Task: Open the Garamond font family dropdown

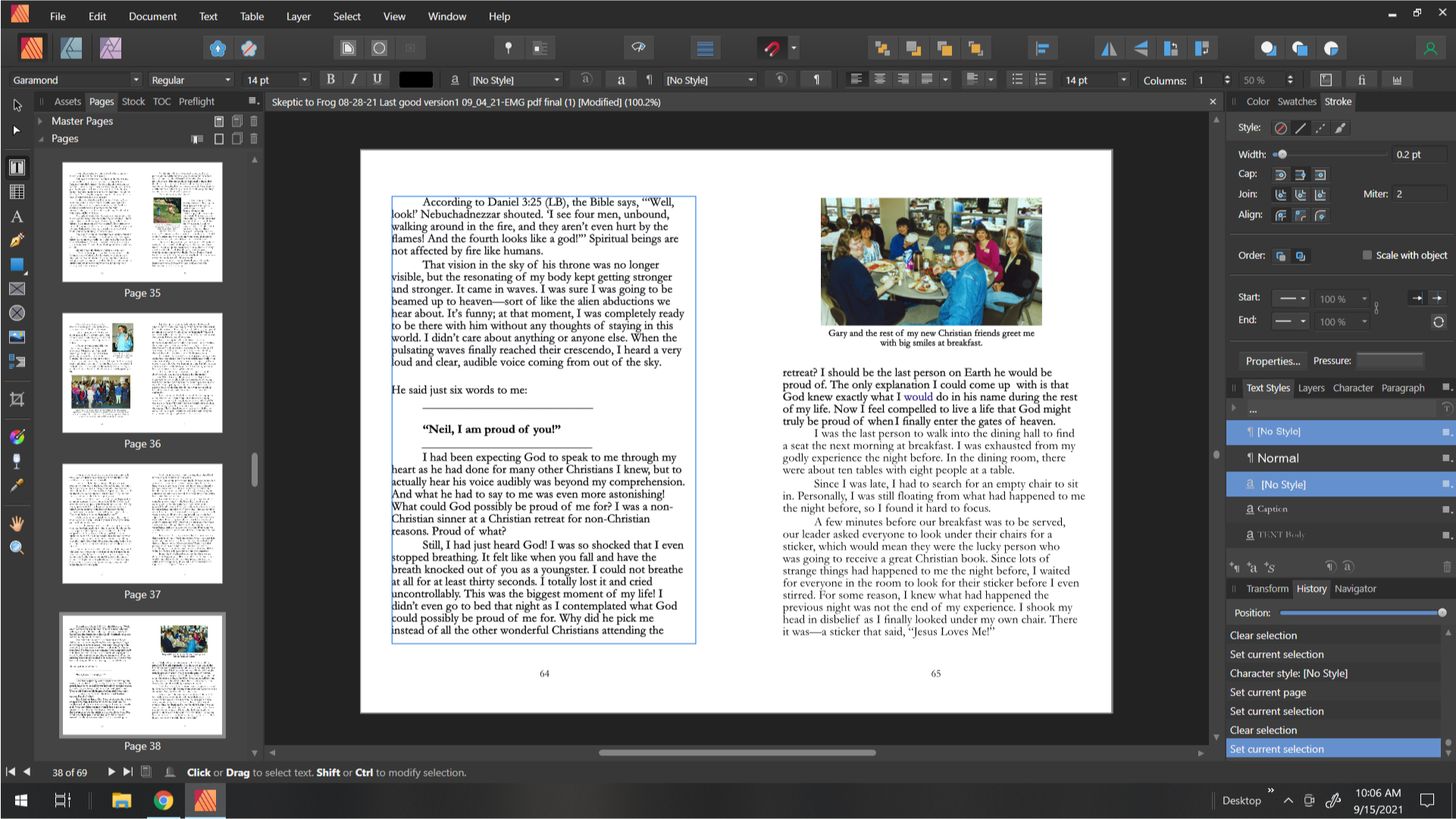Action: 136,80
